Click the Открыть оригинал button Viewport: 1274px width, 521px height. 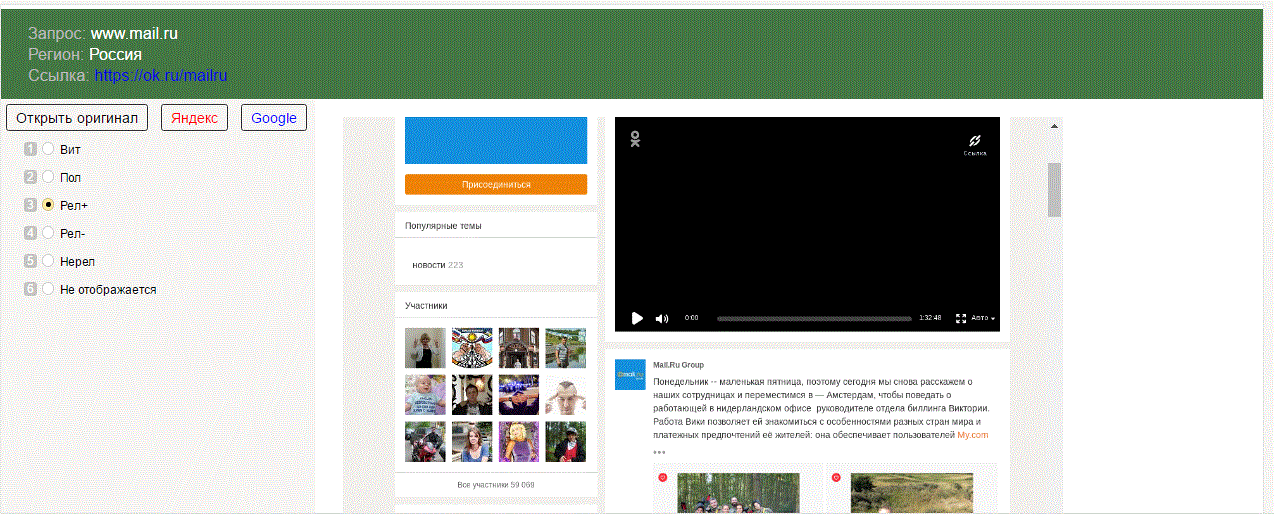tap(77, 117)
